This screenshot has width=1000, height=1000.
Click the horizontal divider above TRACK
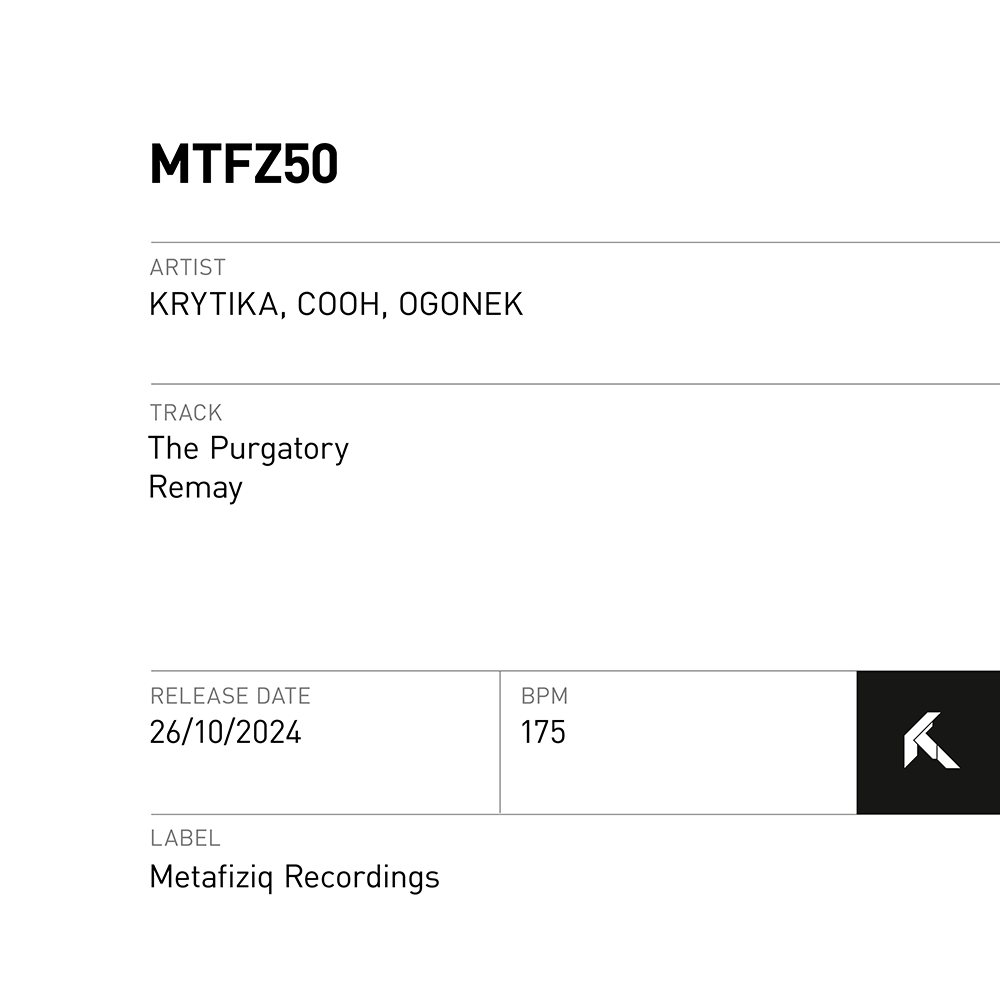[x=575, y=384]
